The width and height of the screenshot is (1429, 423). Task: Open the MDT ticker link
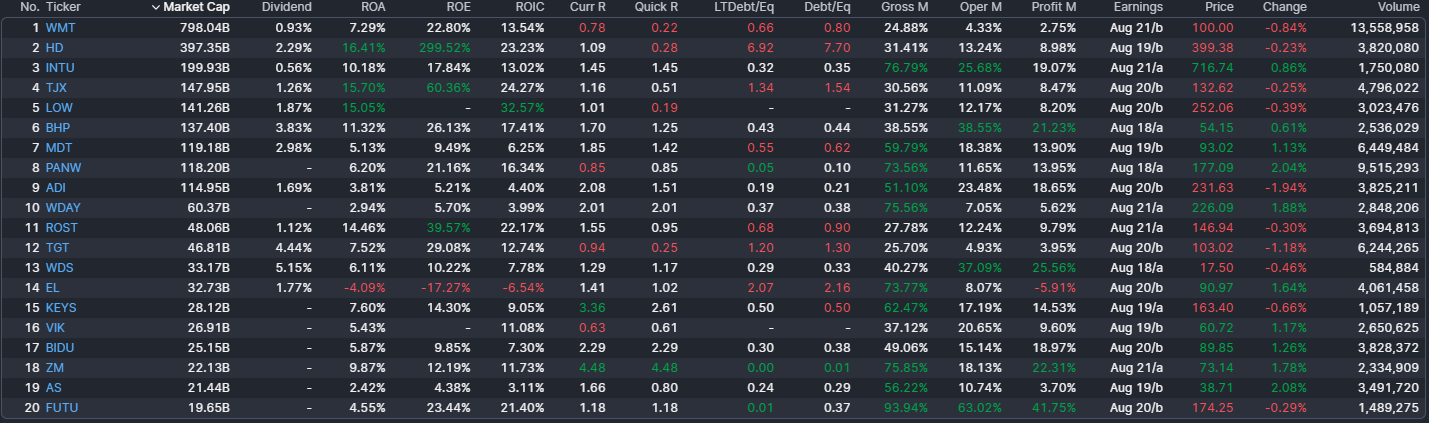[x=58, y=147]
